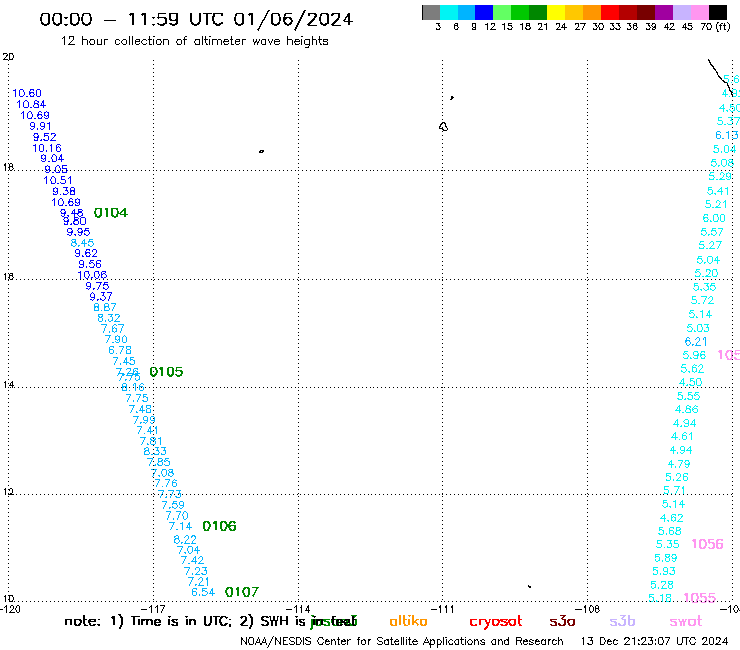Click the wave height value 6.21
This screenshot has height=650, width=740.
click(696, 342)
